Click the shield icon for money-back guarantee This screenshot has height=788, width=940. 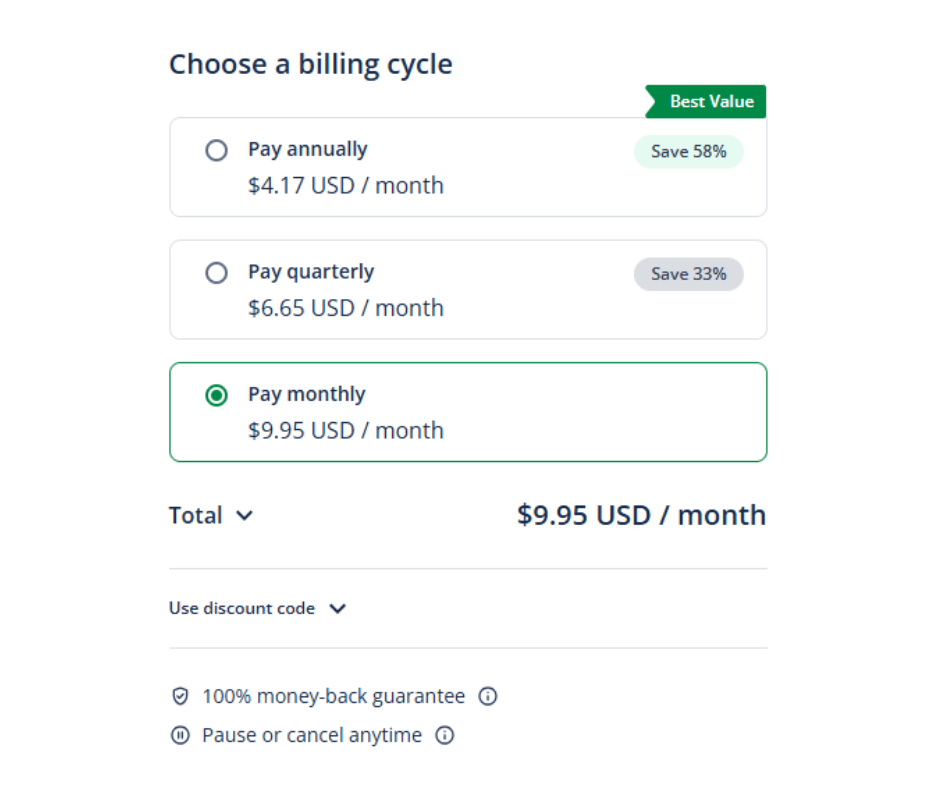pos(180,696)
